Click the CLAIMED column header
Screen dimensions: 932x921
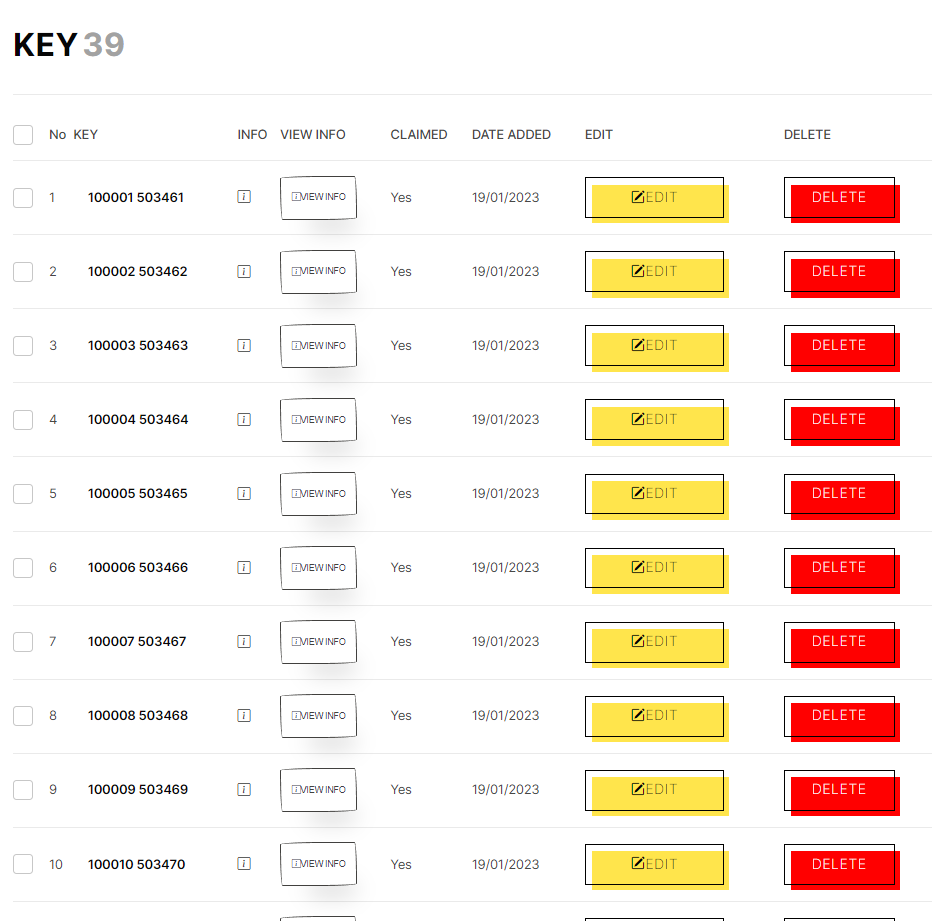click(418, 135)
